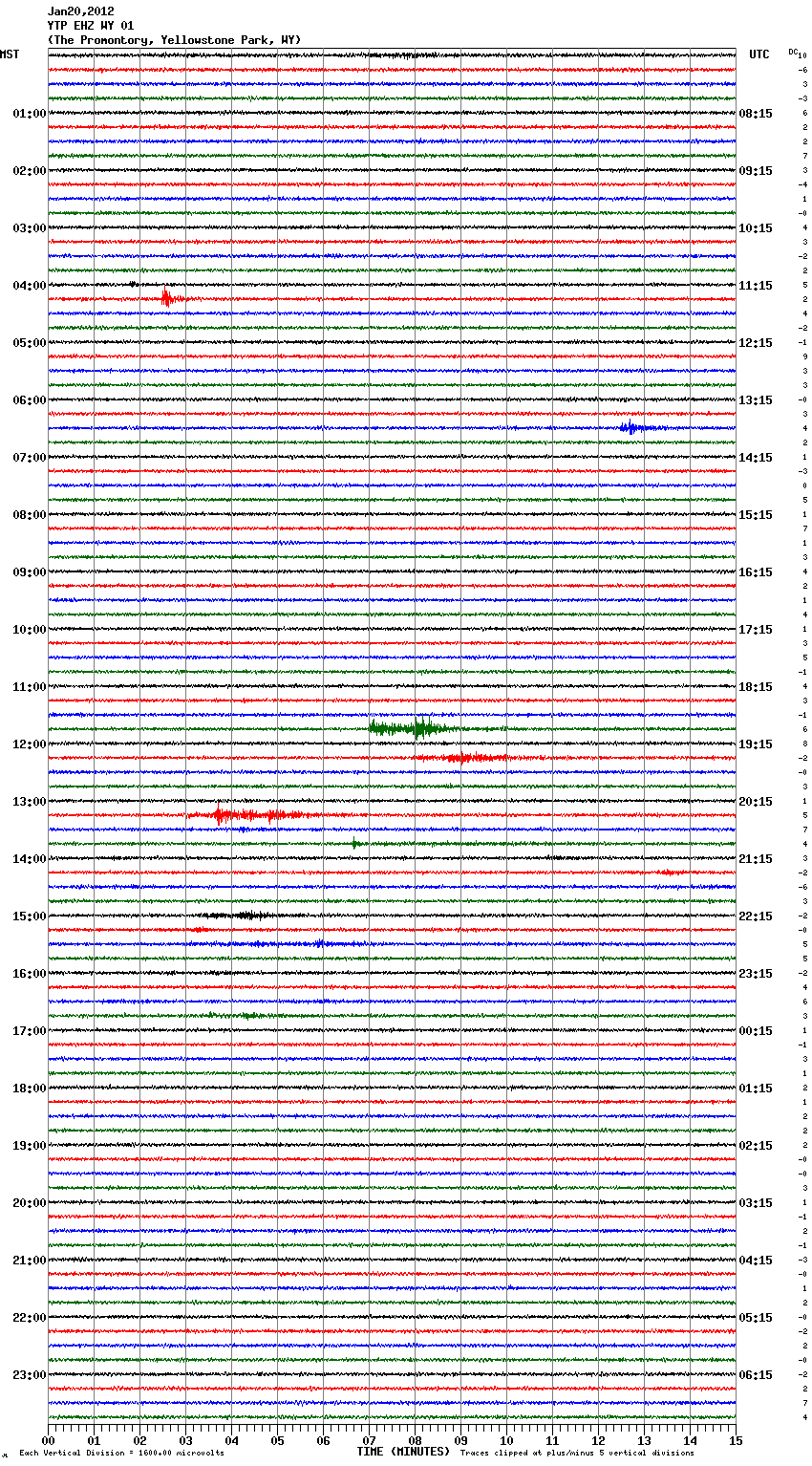Select the 21:00 MST time label
812x1466 pixels.
[30, 1261]
